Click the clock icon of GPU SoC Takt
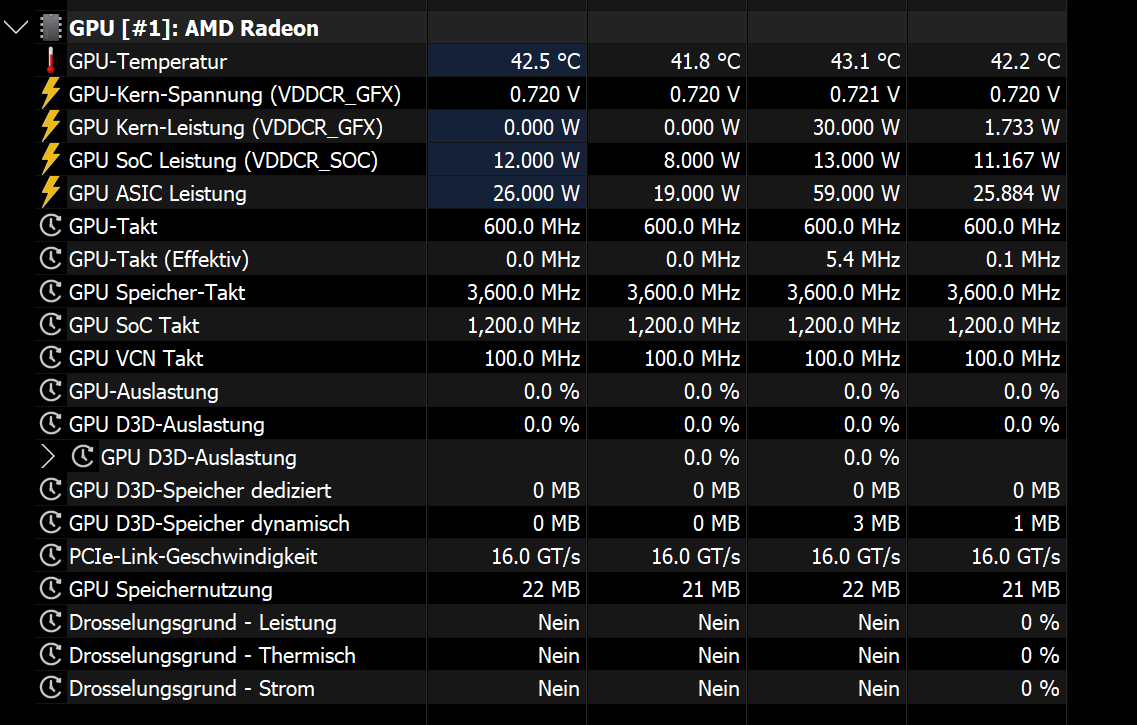Image resolution: width=1137 pixels, height=725 pixels. click(x=51, y=325)
